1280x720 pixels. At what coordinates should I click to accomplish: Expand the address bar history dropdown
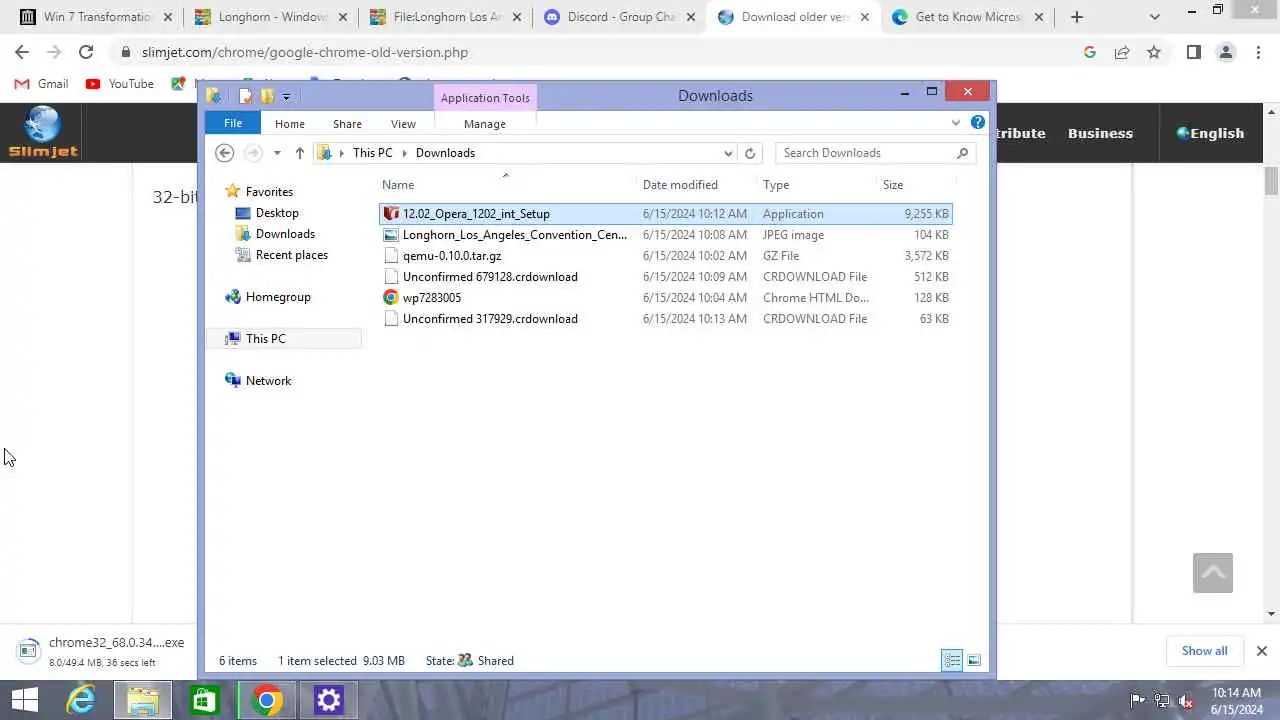(x=728, y=153)
